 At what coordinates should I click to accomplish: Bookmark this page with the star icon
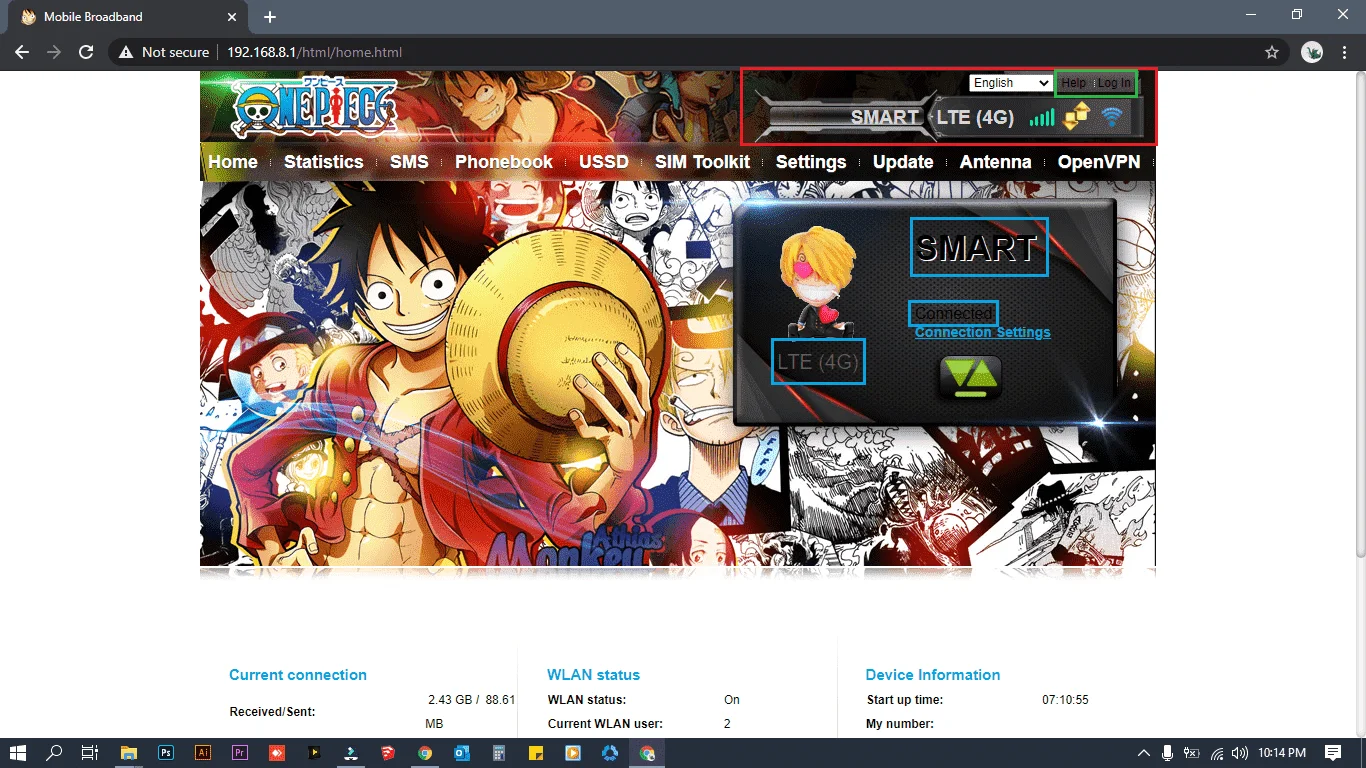click(1272, 52)
